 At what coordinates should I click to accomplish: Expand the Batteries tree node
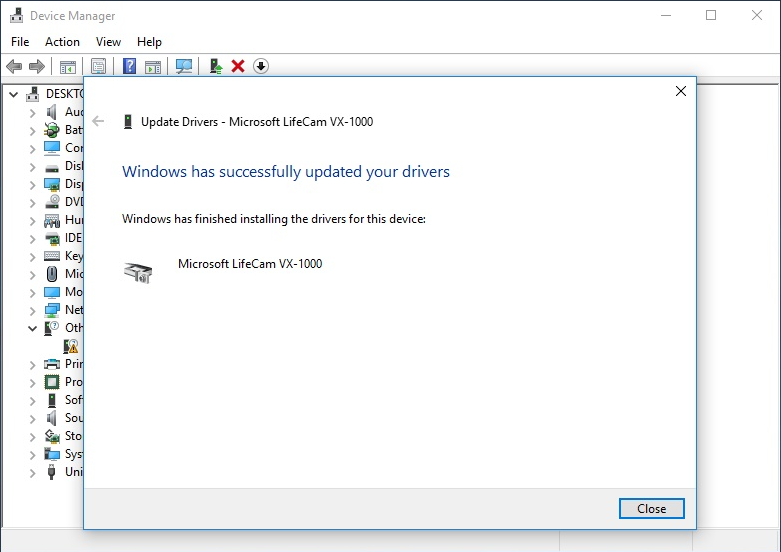point(32,131)
